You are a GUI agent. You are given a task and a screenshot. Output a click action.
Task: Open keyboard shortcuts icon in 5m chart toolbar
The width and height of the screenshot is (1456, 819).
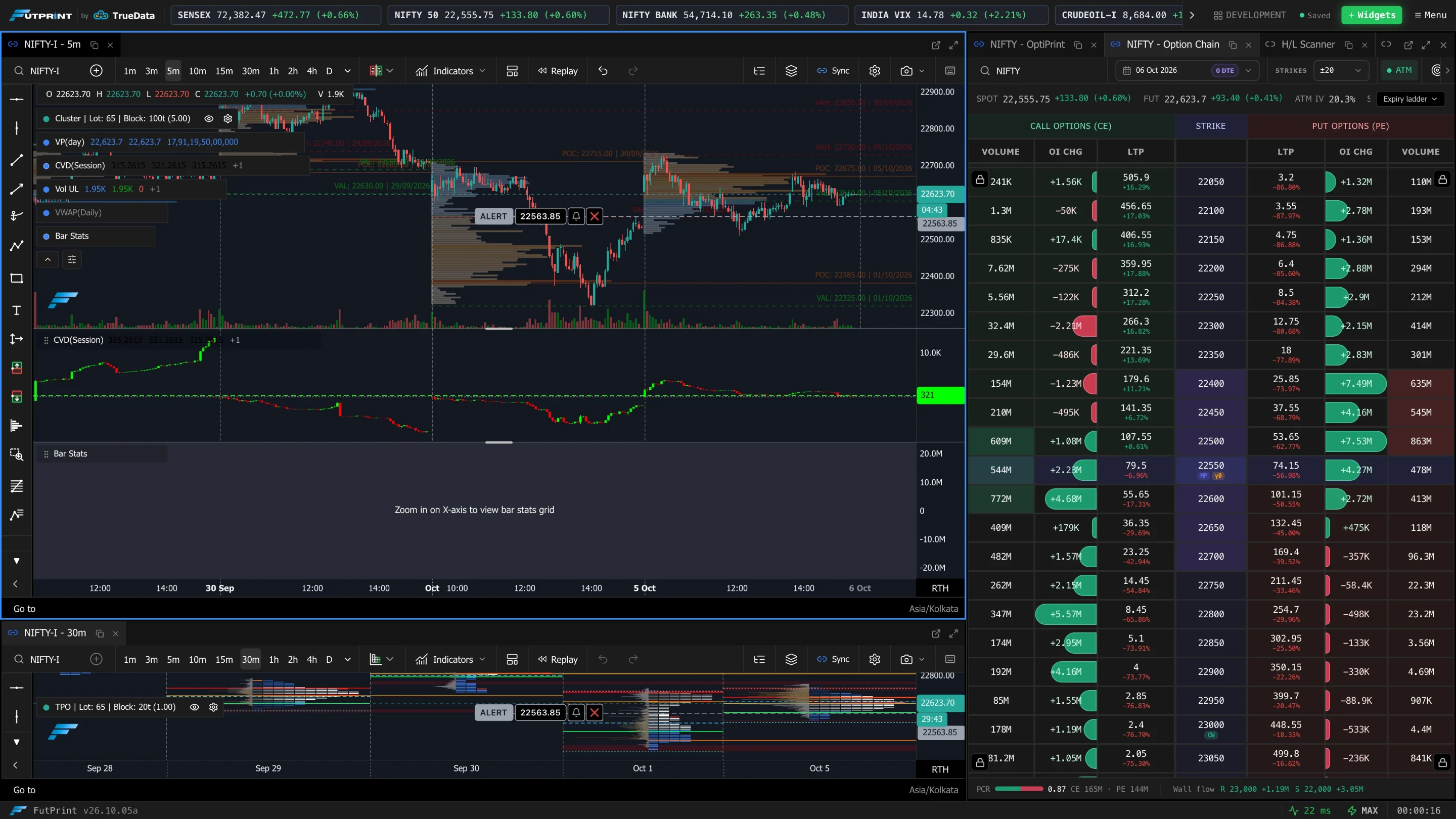pos(950,71)
